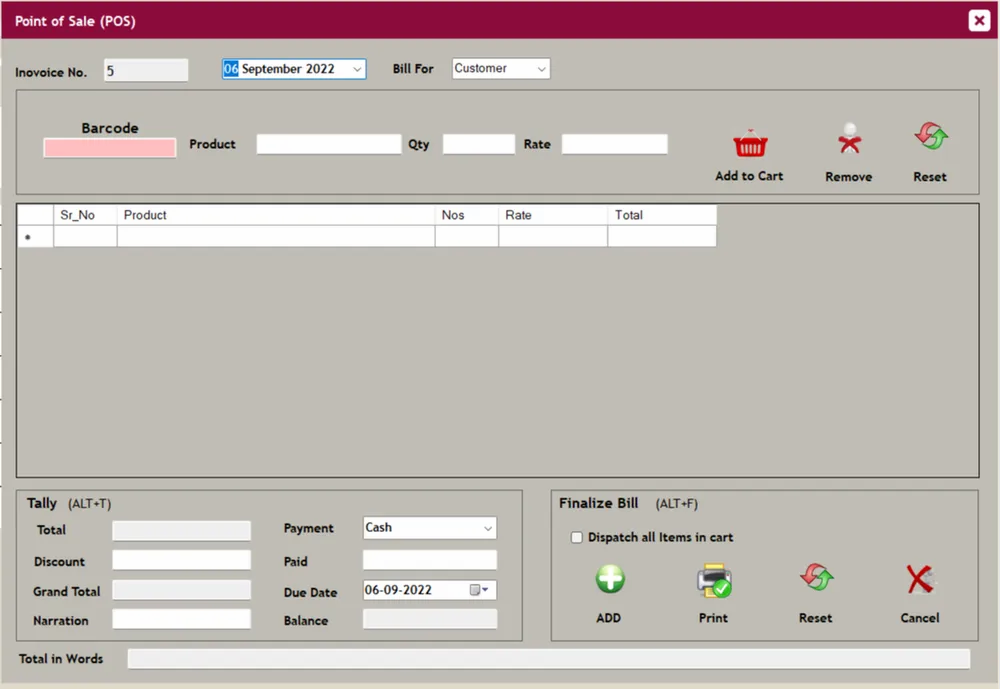Click the Product column header in grid

(276, 215)
